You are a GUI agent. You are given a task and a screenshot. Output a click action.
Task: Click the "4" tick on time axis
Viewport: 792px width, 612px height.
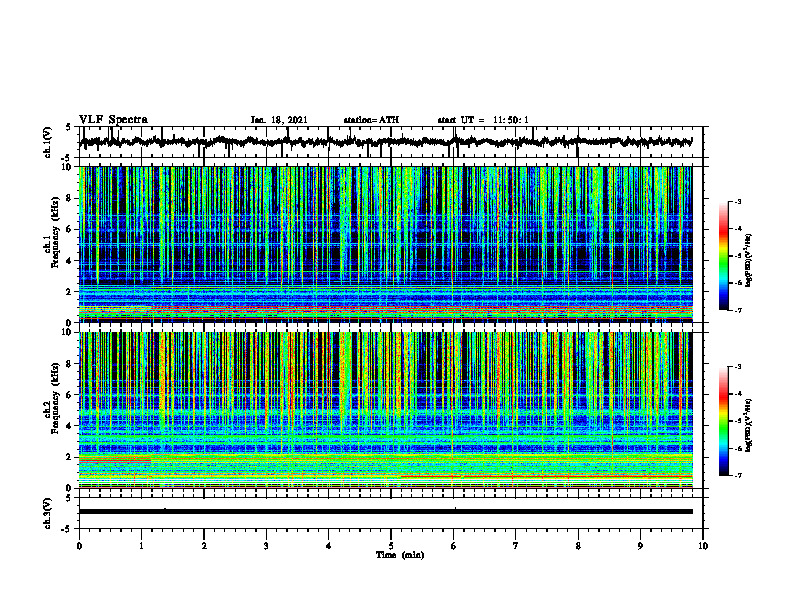329,546
